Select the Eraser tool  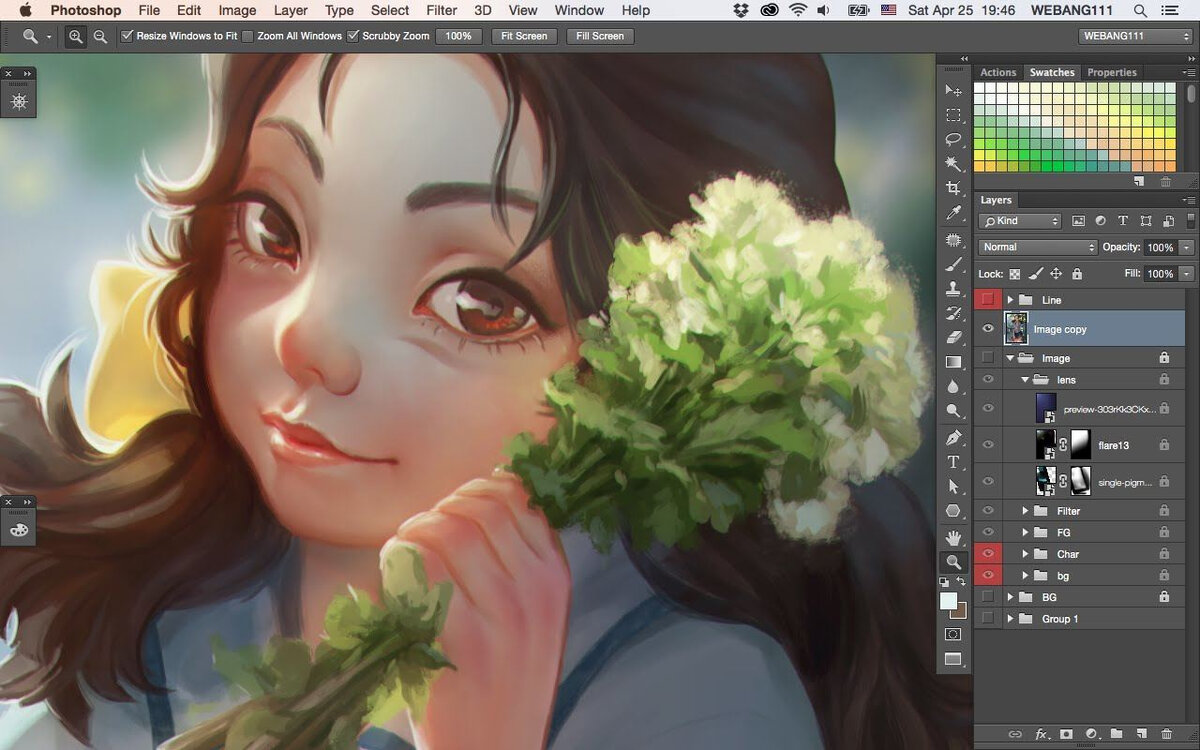953,337
